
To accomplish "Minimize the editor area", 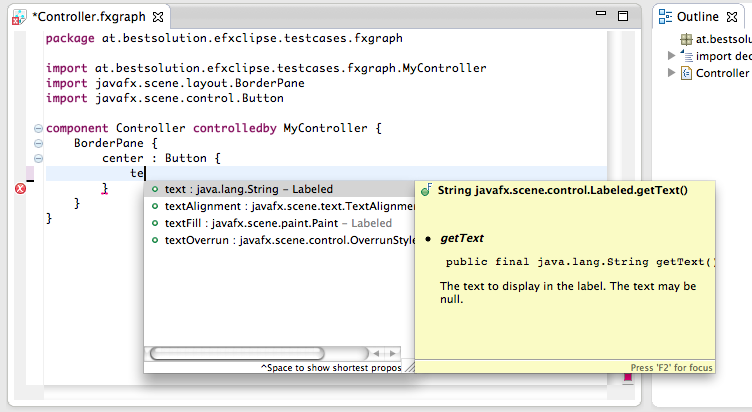I will (x=601, y=13).
